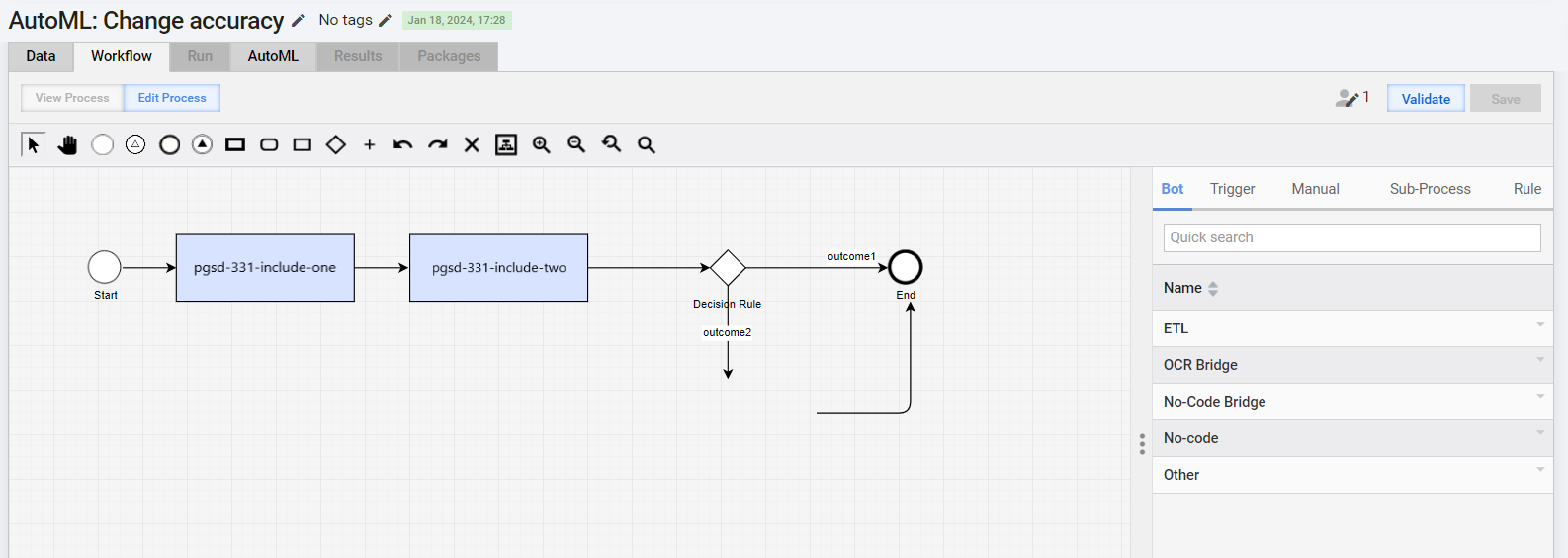
Task: Pick the thin-bordered rectangle tool
Action: 303,144
